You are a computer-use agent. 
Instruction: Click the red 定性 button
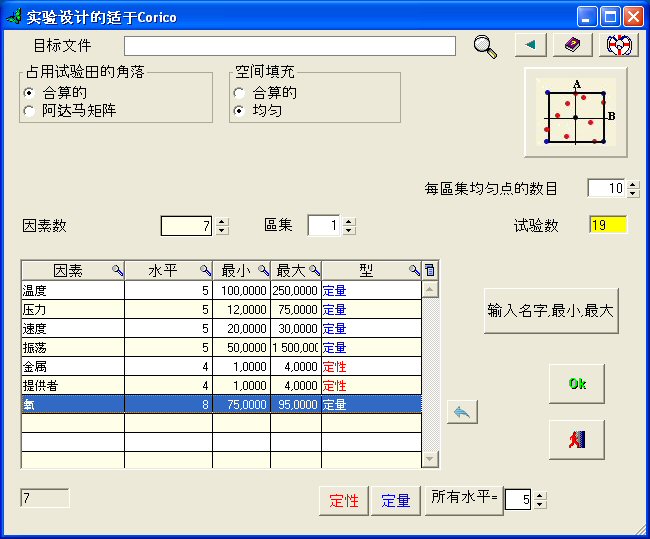pos(344,500)
